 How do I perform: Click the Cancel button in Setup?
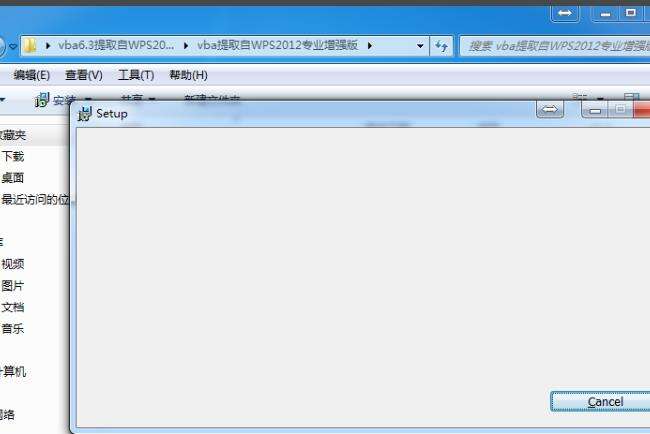601,401
